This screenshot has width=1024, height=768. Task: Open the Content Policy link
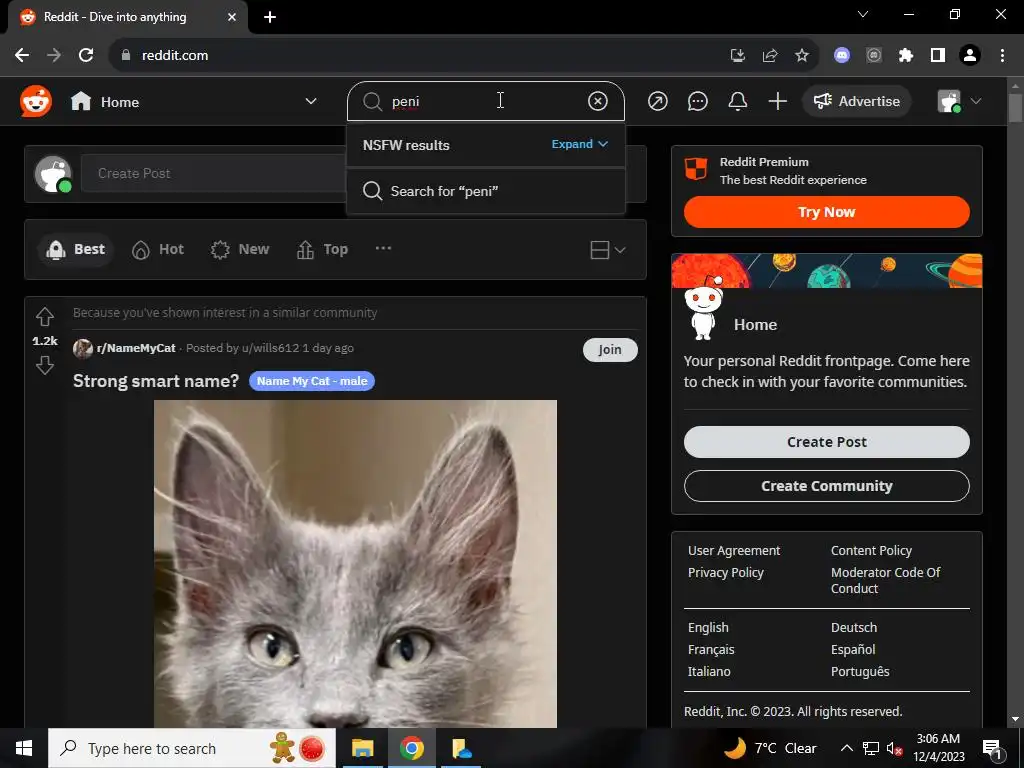(x=871, y=551)
